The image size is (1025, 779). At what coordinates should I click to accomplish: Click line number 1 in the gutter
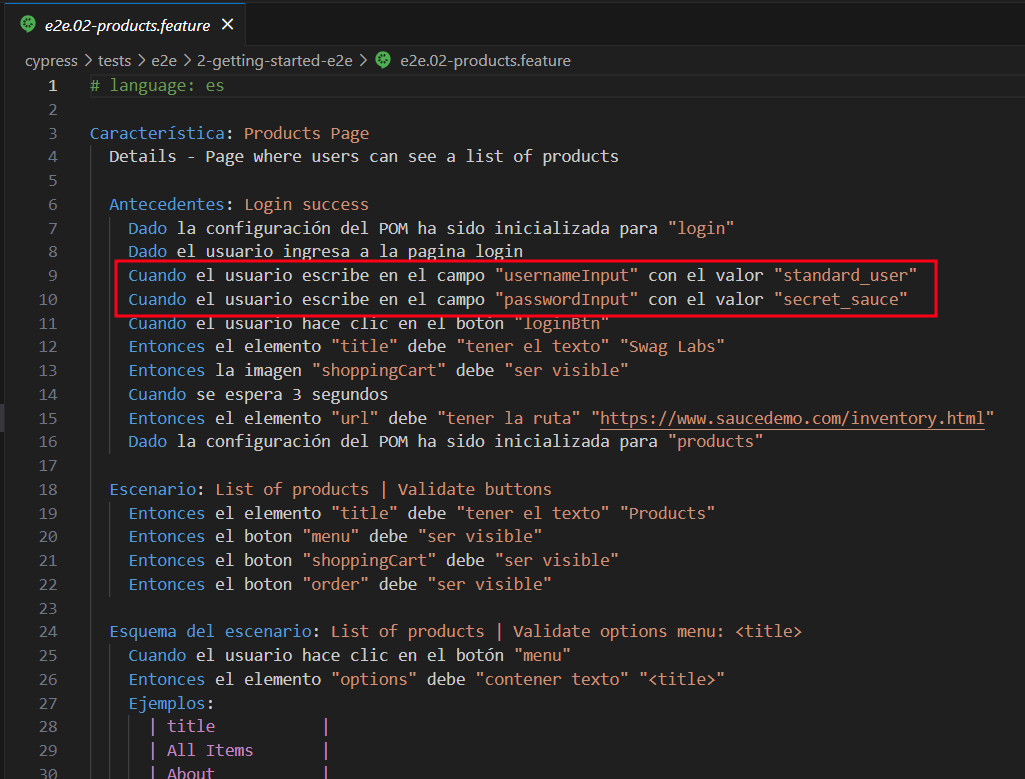[x=53, y=86]
